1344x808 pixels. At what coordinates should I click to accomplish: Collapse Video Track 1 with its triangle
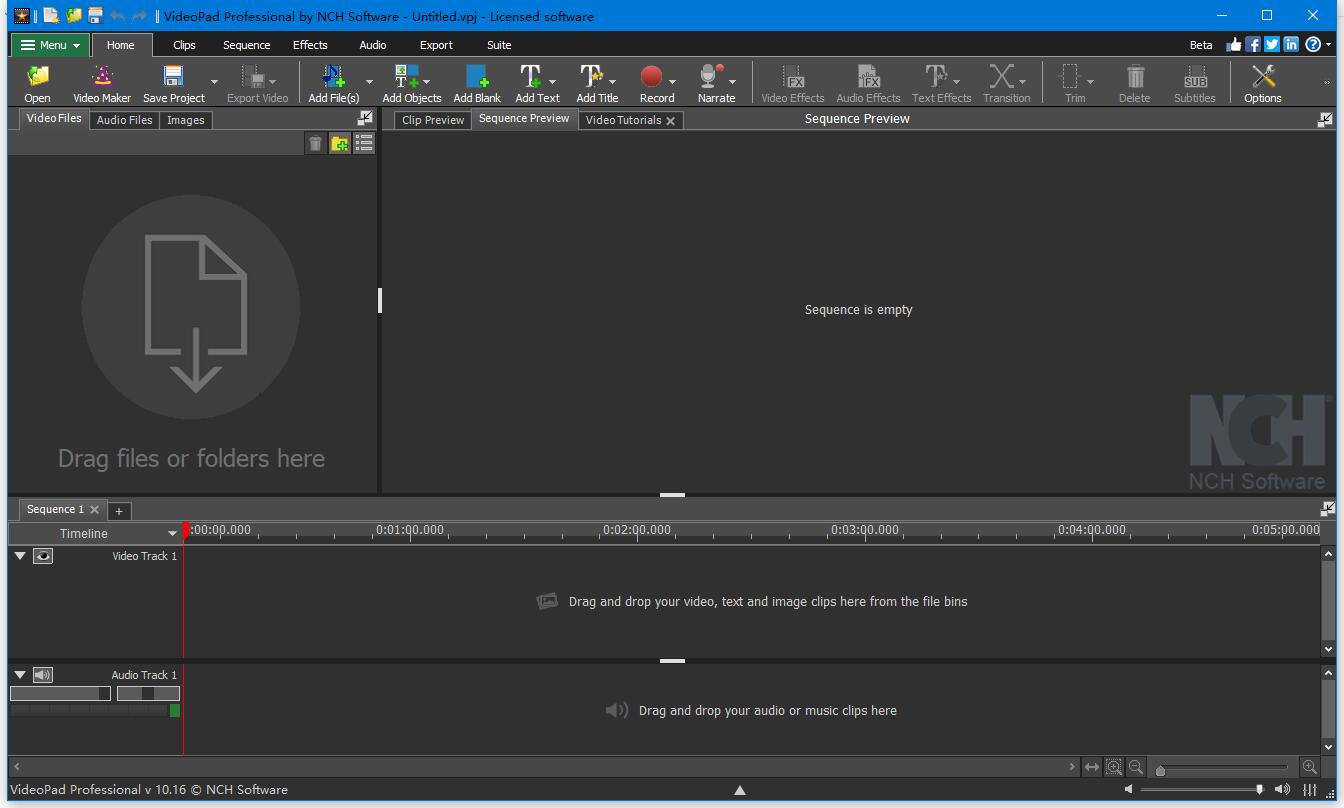19,556
